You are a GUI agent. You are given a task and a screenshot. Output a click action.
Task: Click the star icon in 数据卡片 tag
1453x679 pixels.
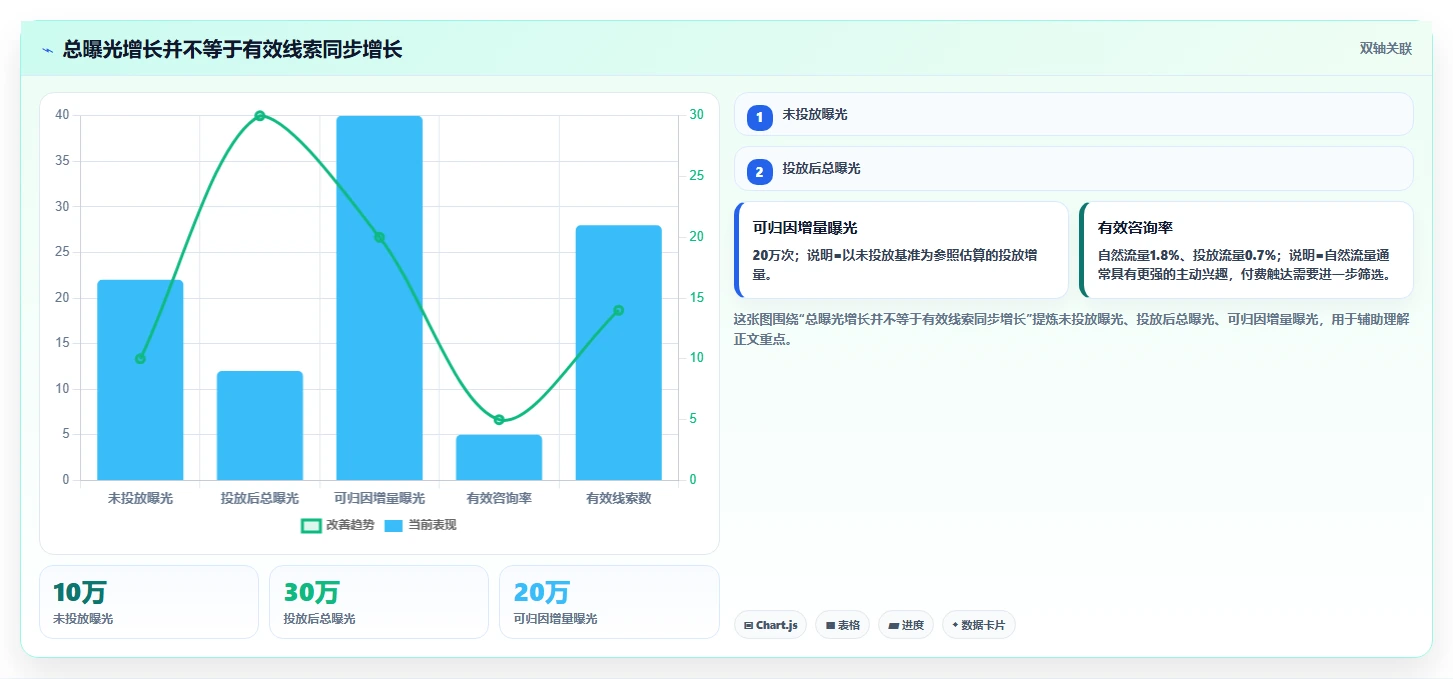click(956, 625)
